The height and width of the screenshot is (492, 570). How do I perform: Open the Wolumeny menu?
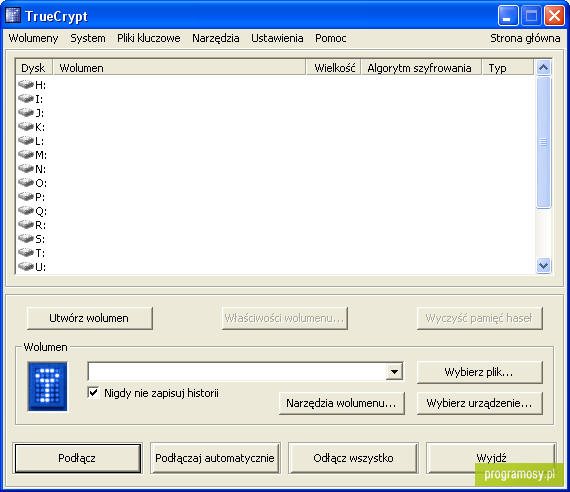point(33,38)
